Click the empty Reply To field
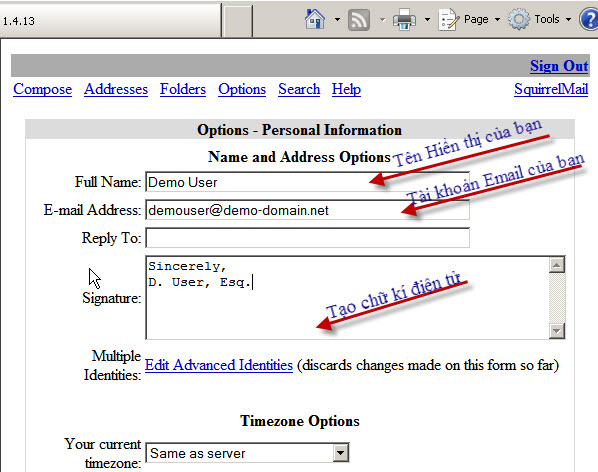 tap(307, 238)
